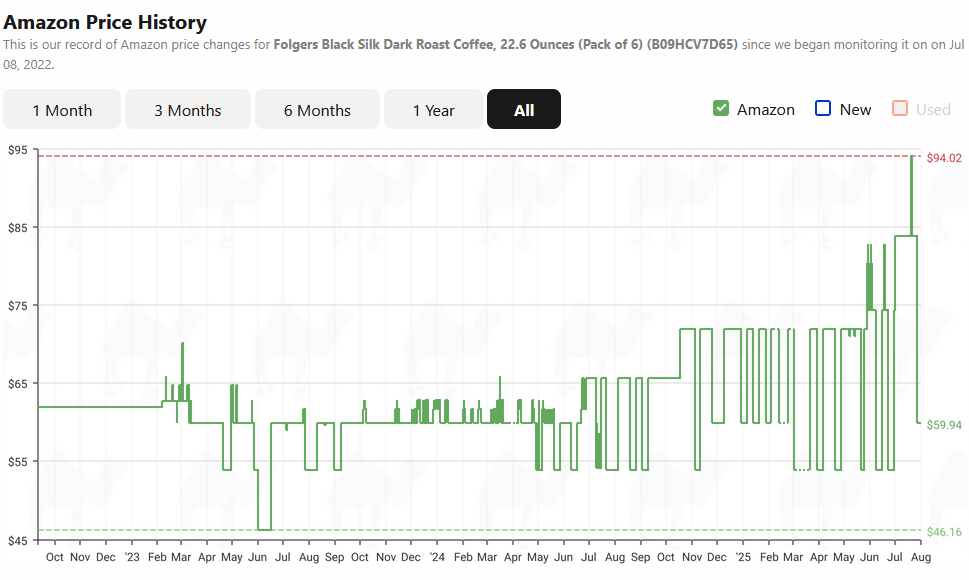Click the Used legend label
The width and height of the screenshot is (969, 580).
(x=933, y=109)
